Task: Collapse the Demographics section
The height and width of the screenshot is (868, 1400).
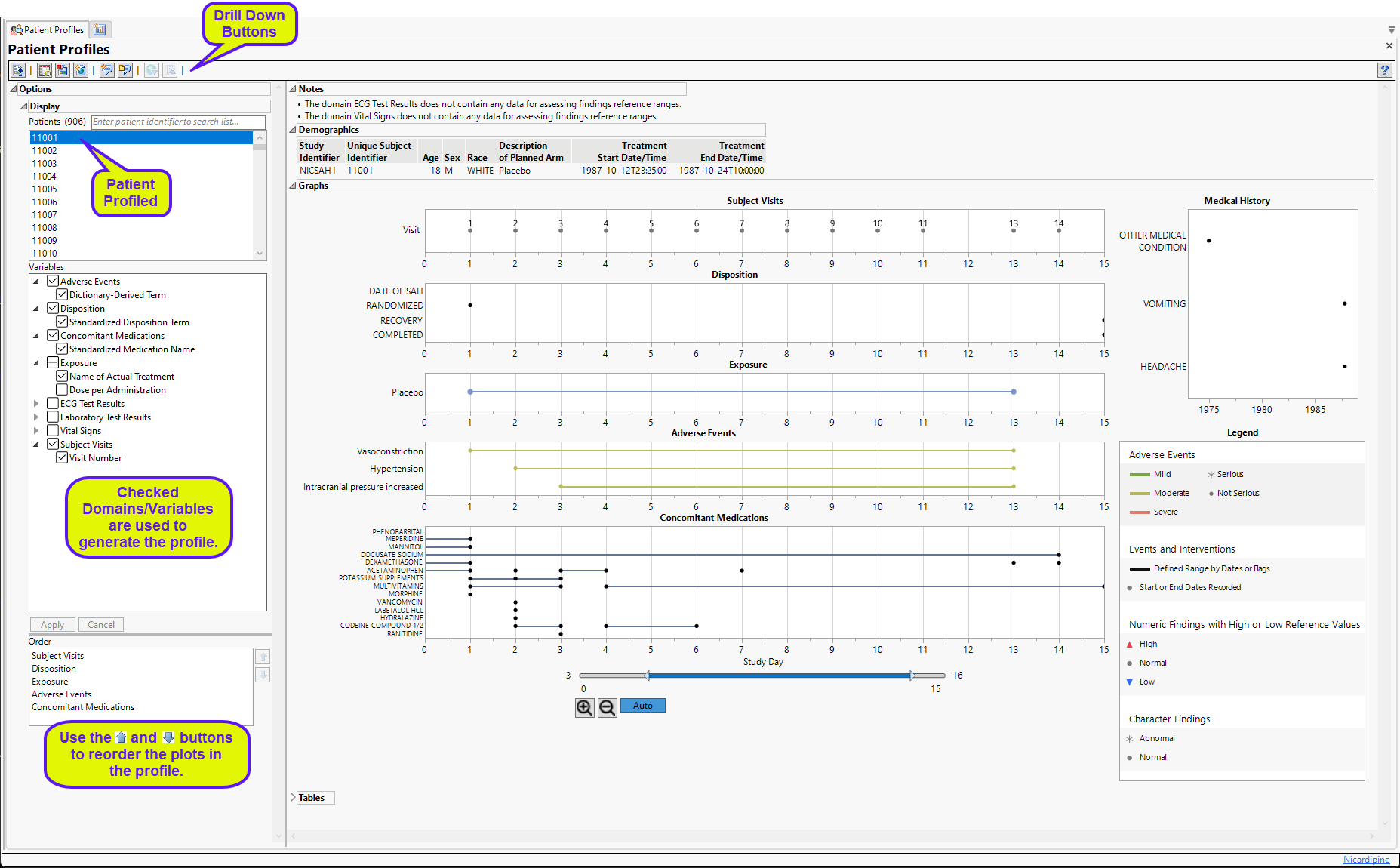Action: tap(294, 130)
